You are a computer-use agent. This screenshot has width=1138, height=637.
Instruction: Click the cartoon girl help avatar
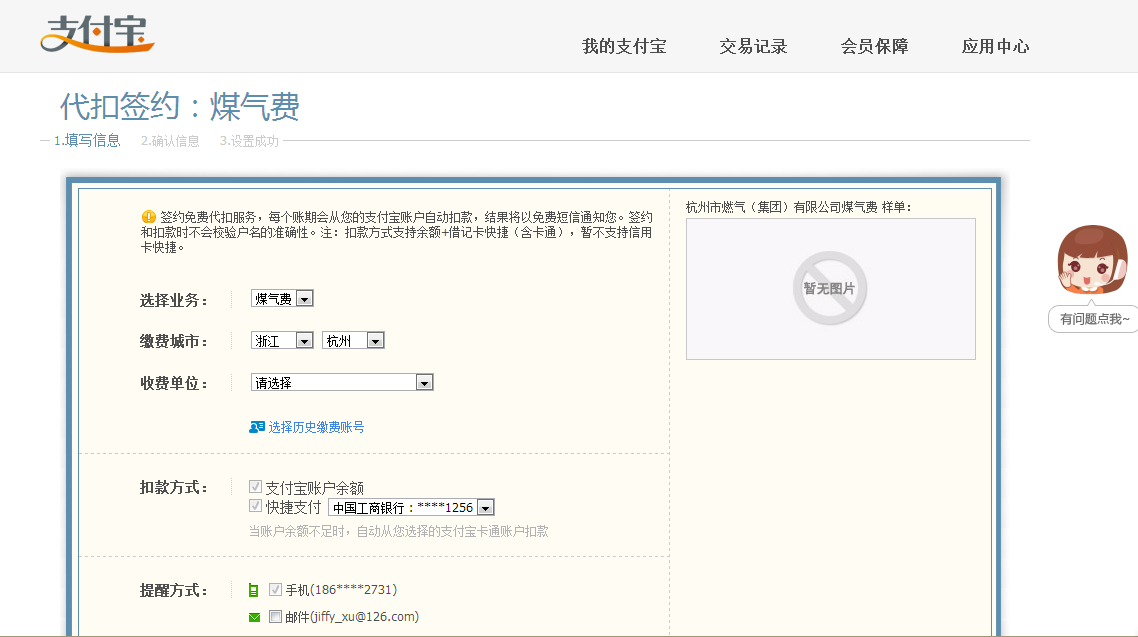(1091, 261)
